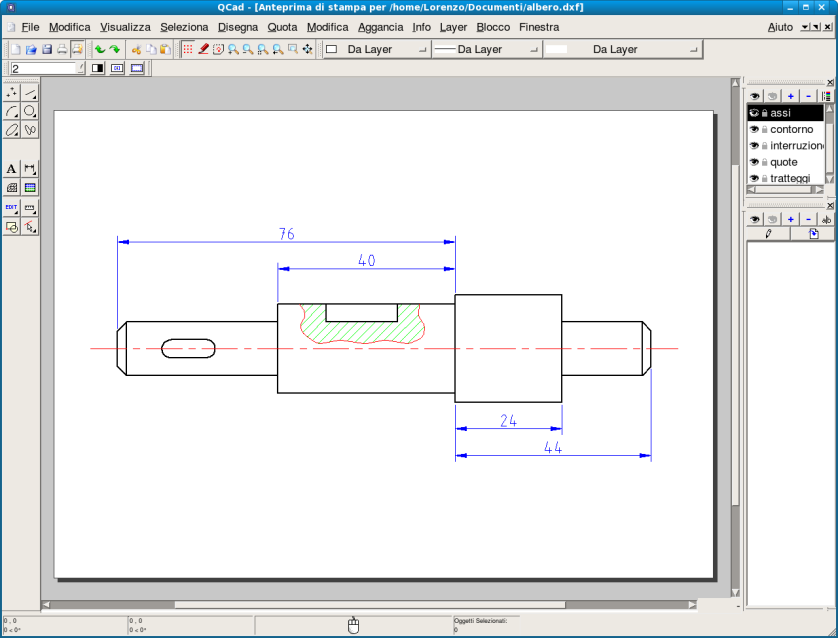The image size is (838, 638).
Task: Select the text tool (A icon)
Action: 12,169
